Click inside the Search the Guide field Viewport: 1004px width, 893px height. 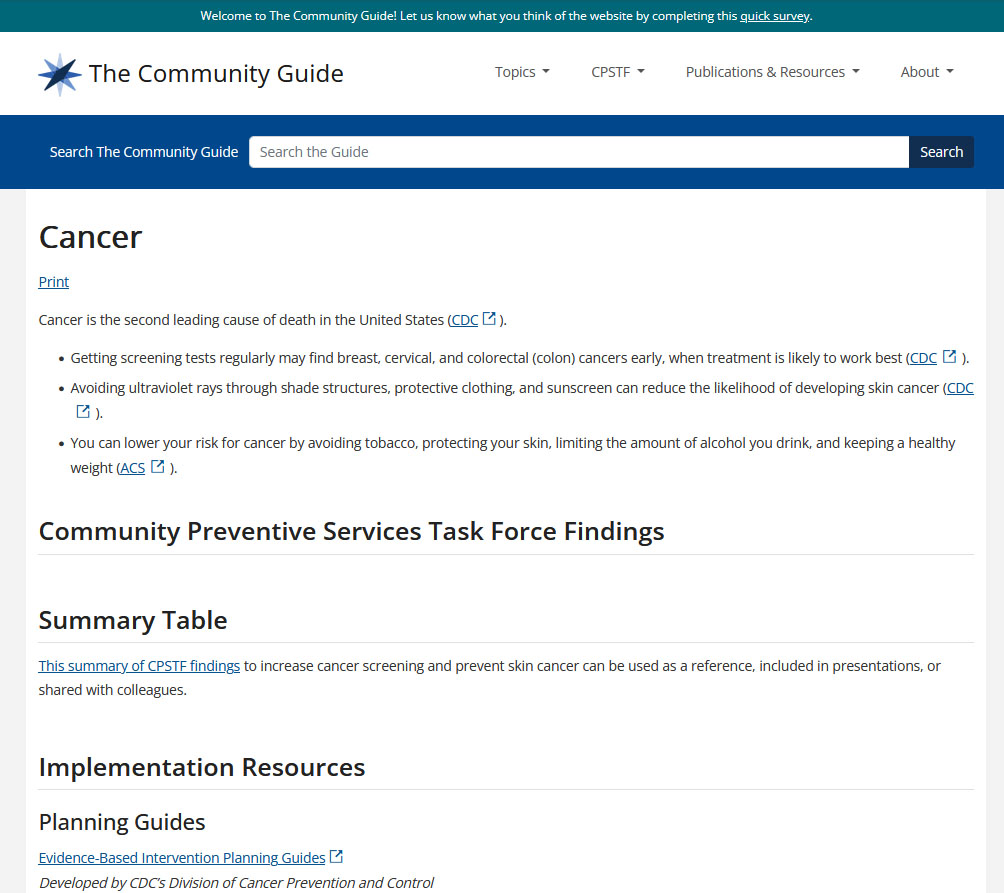click(580, 151)
